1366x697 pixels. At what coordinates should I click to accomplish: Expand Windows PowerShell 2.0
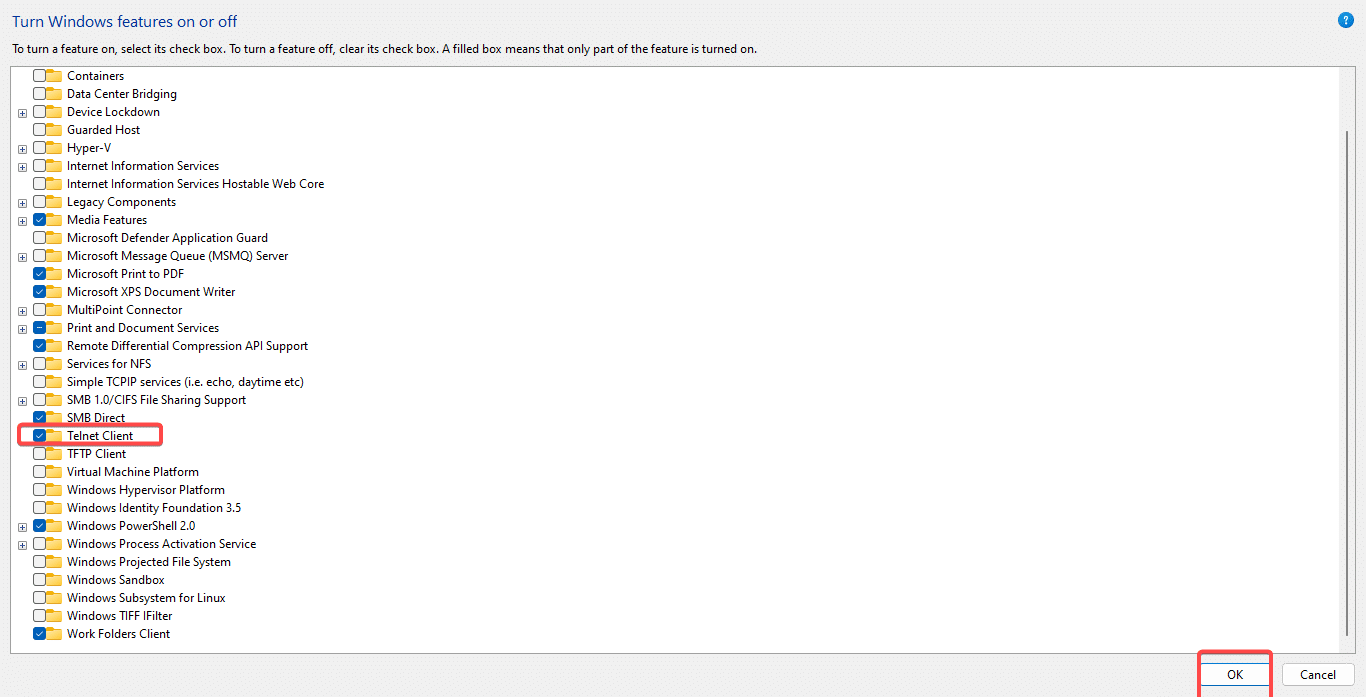[x=22, y=525]
